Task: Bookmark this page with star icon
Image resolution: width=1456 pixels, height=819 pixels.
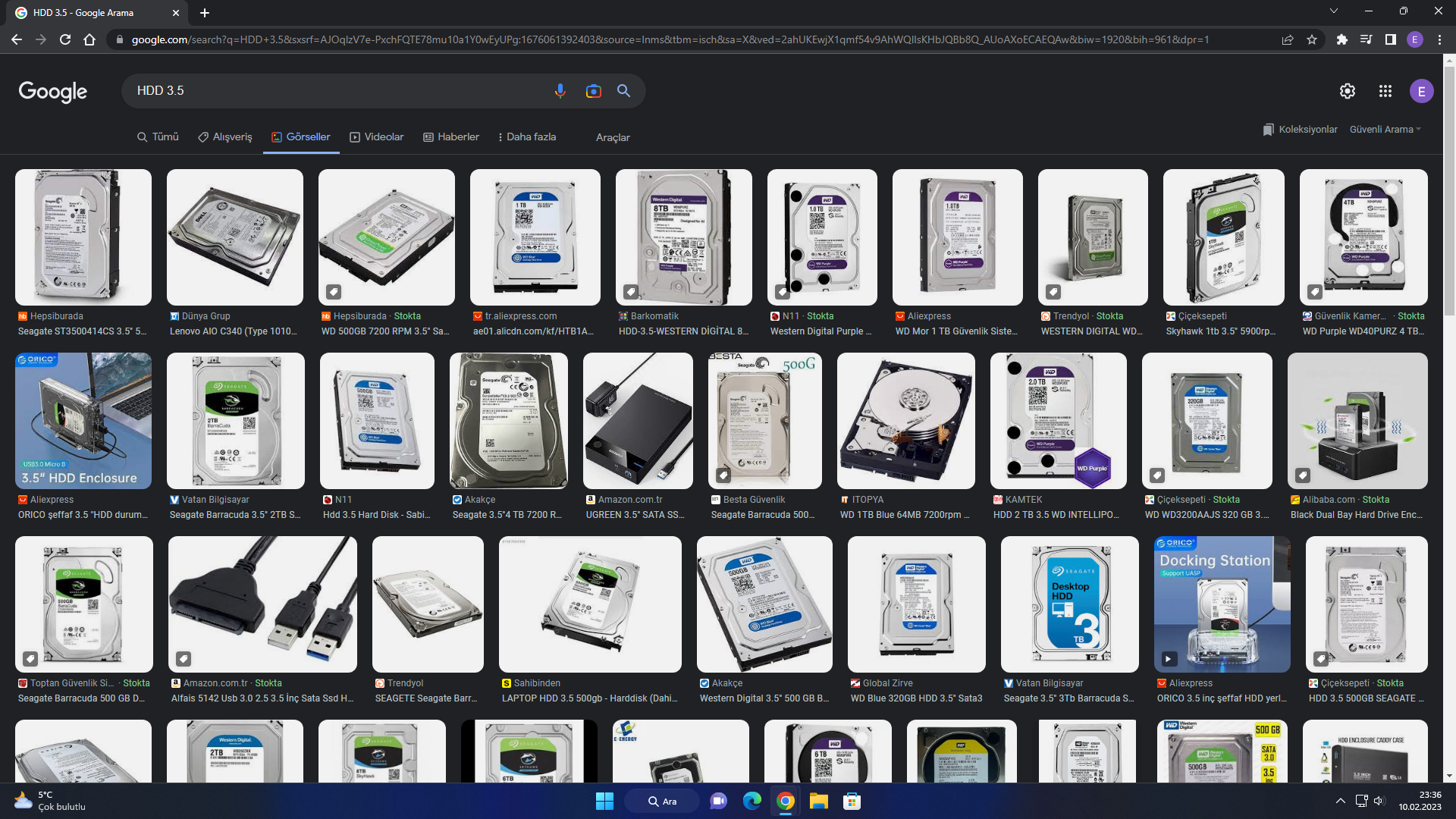Action: [x=1312, y=39]
